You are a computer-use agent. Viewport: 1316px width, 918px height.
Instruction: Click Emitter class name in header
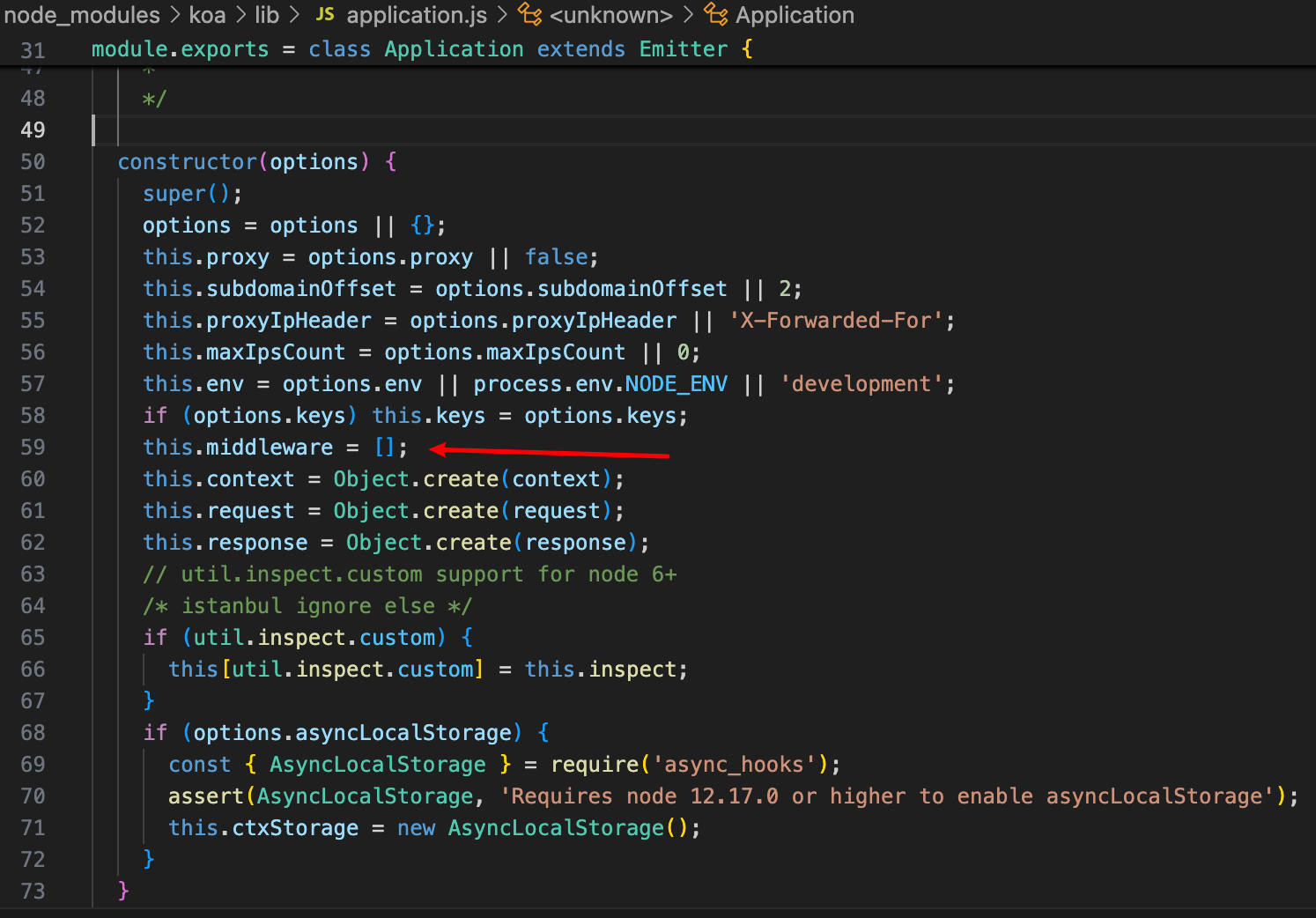pos(684,49)
